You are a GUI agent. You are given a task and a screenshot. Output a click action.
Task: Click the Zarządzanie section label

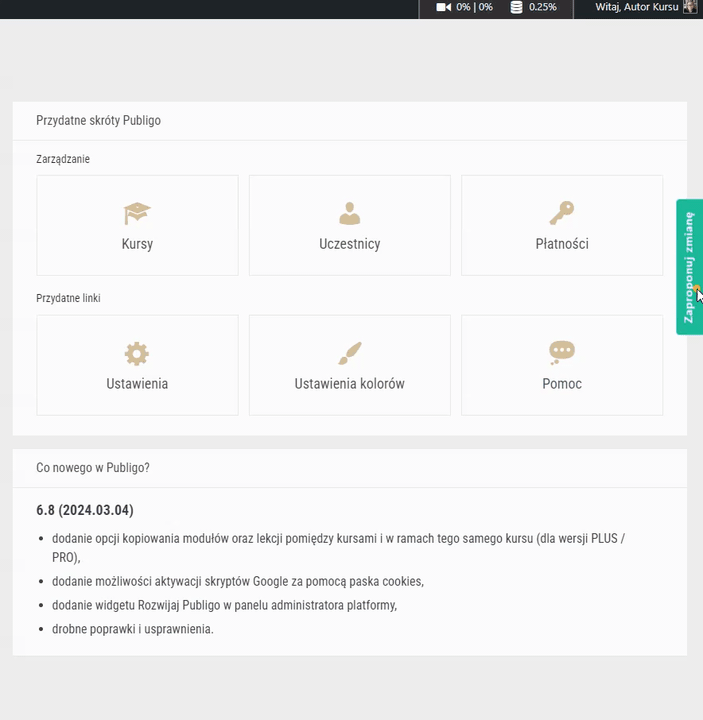point(63,159)
